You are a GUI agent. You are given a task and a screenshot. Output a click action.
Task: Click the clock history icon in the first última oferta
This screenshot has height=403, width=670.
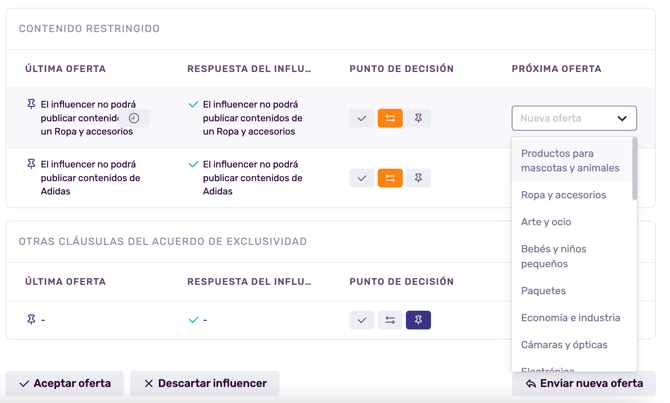pyautogui.click(x=134, y=118)
